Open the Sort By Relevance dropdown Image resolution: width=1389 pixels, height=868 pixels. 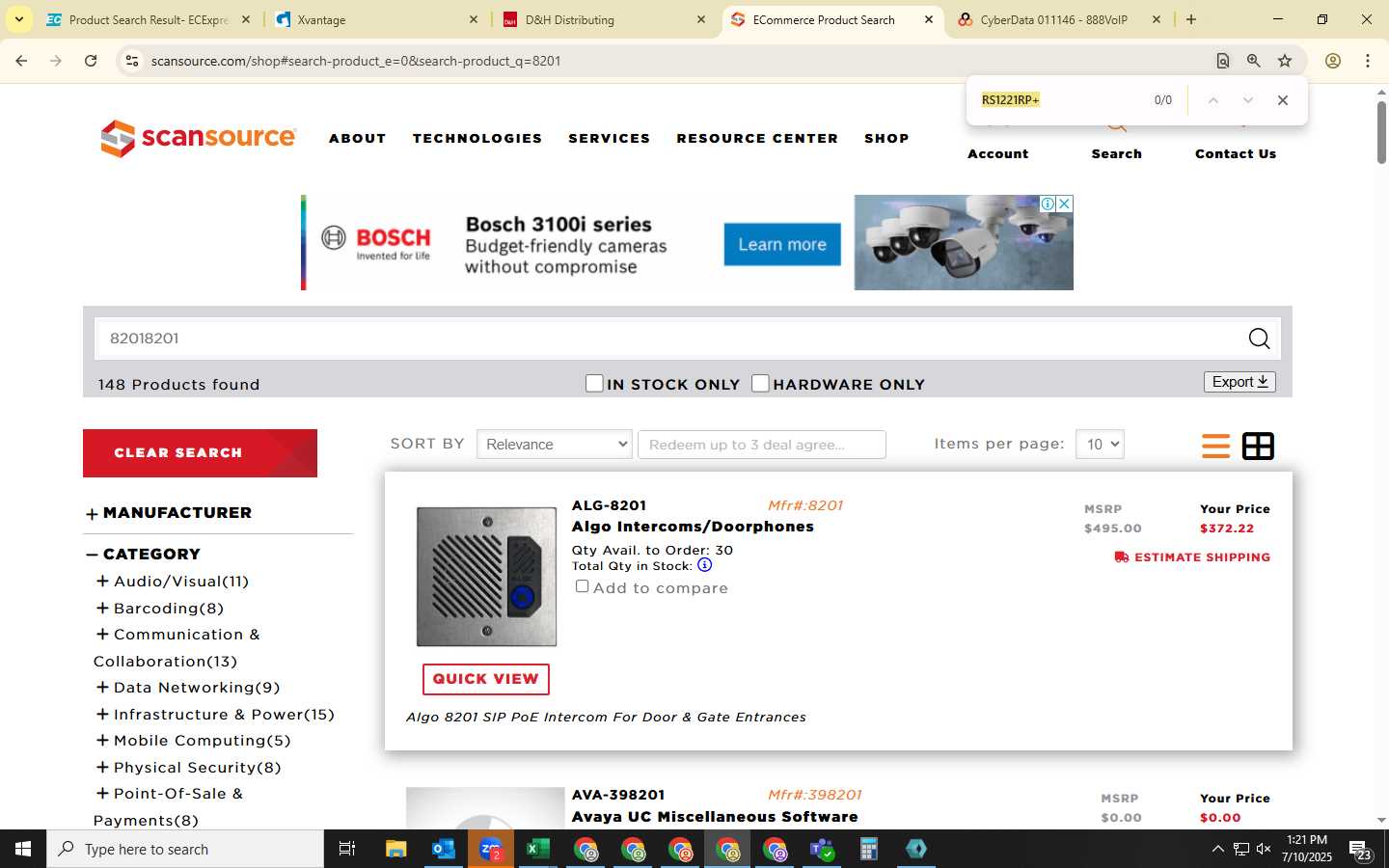pyautogui.click(x=555, y=445)
